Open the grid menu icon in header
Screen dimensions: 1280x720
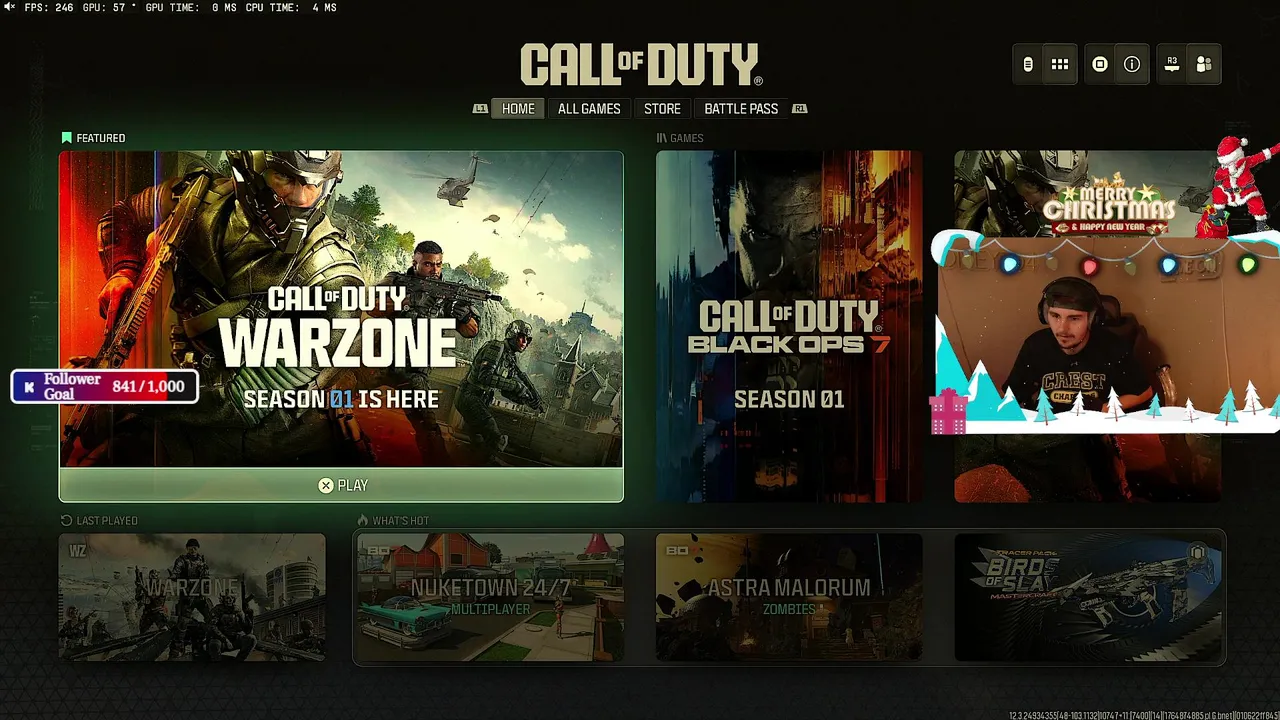pos(1060,64)
